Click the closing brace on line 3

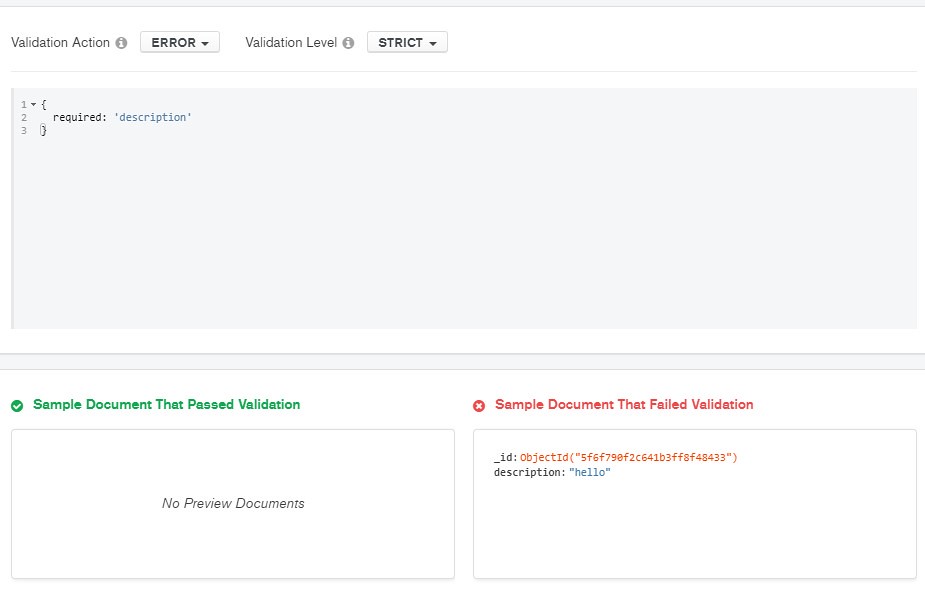43,130
